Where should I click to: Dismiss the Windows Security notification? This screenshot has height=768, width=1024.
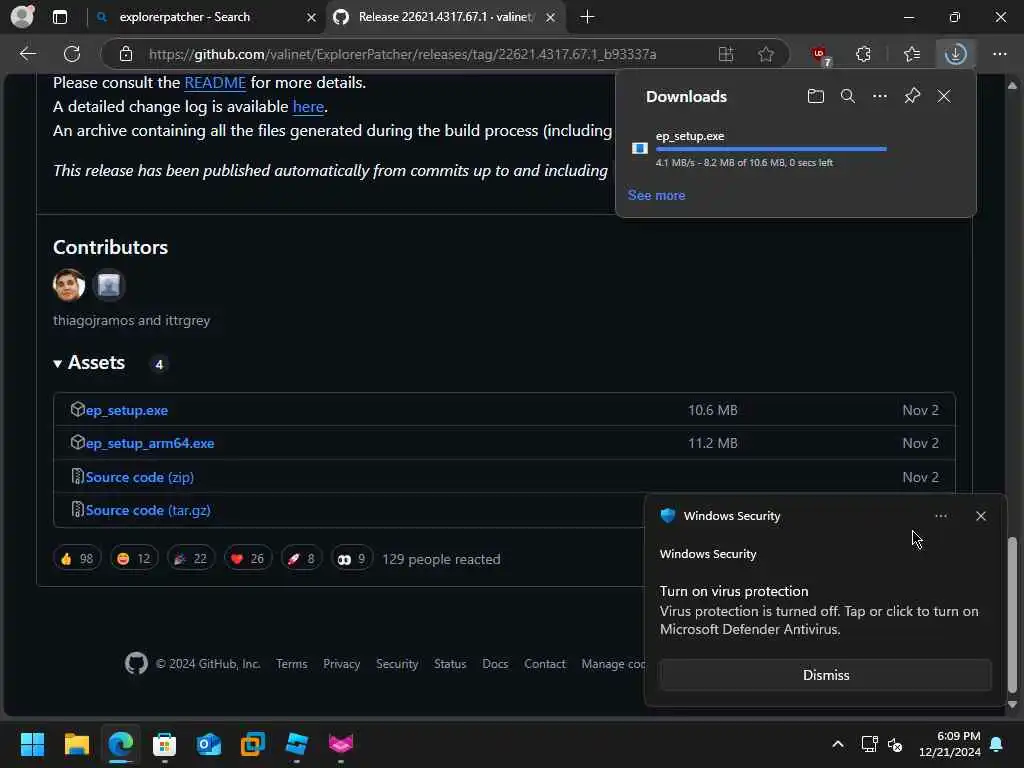tap(825, 675)
